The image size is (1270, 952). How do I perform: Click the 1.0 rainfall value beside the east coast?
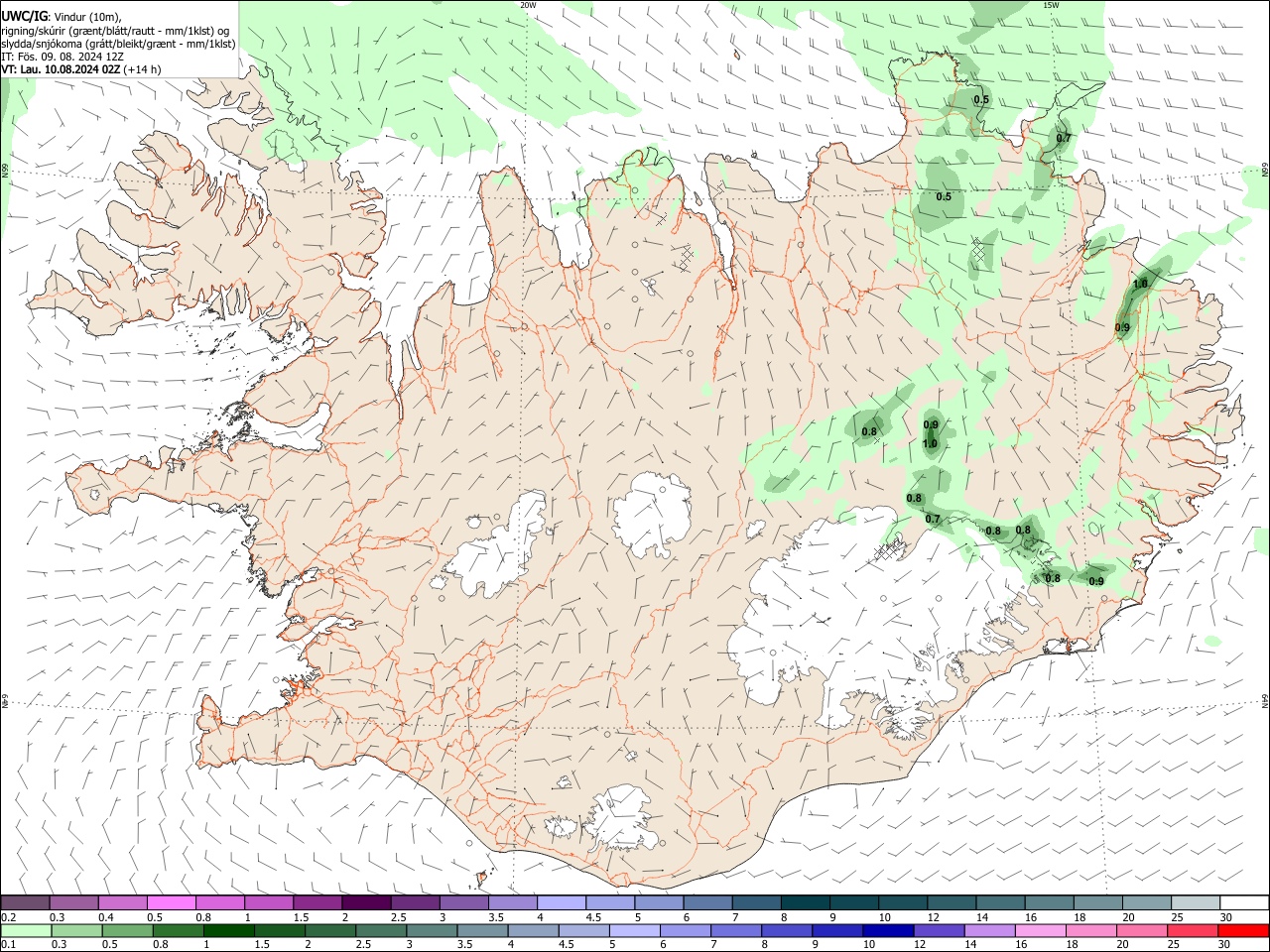[x=1140, y=284]
